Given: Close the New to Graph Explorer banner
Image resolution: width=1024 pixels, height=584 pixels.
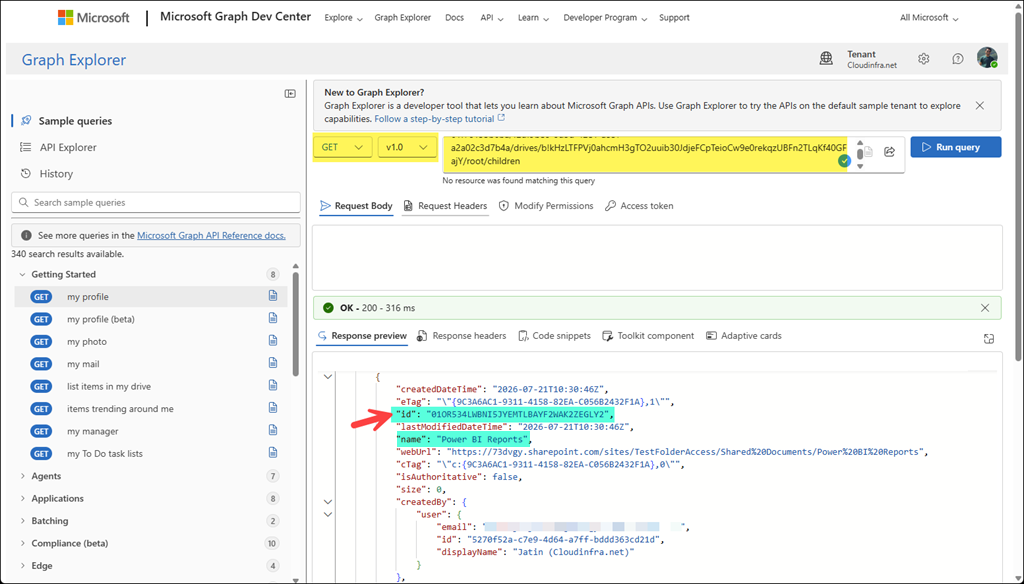Looking at the screenshot, I should tap(980, 105).
